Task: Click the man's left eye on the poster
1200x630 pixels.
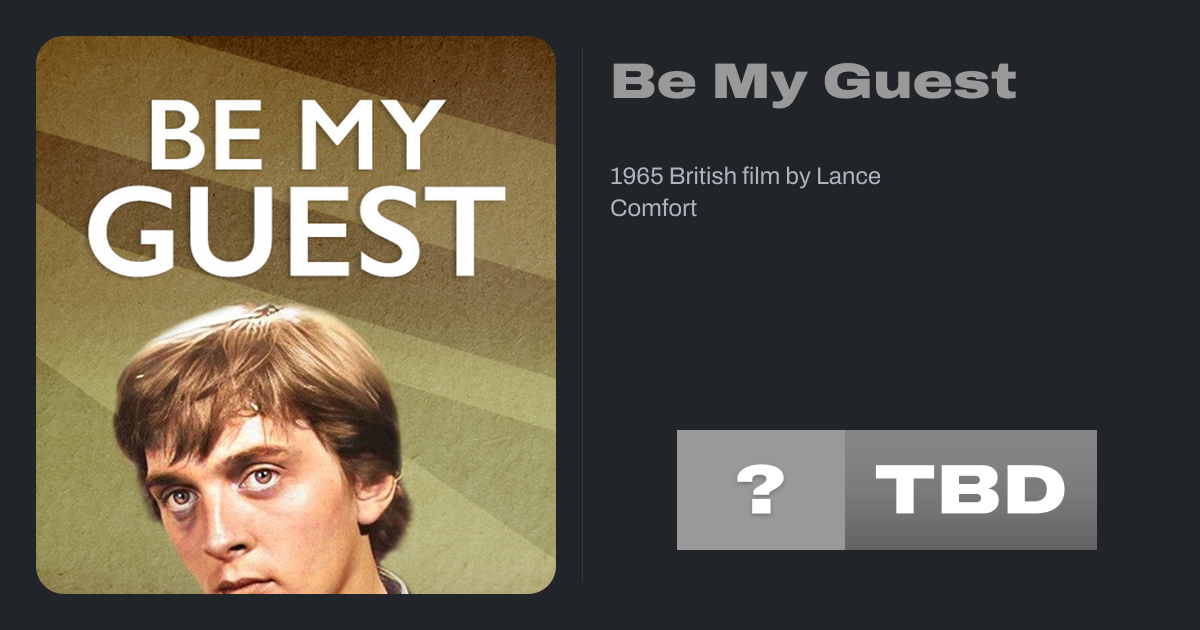Action: point(262,479)
